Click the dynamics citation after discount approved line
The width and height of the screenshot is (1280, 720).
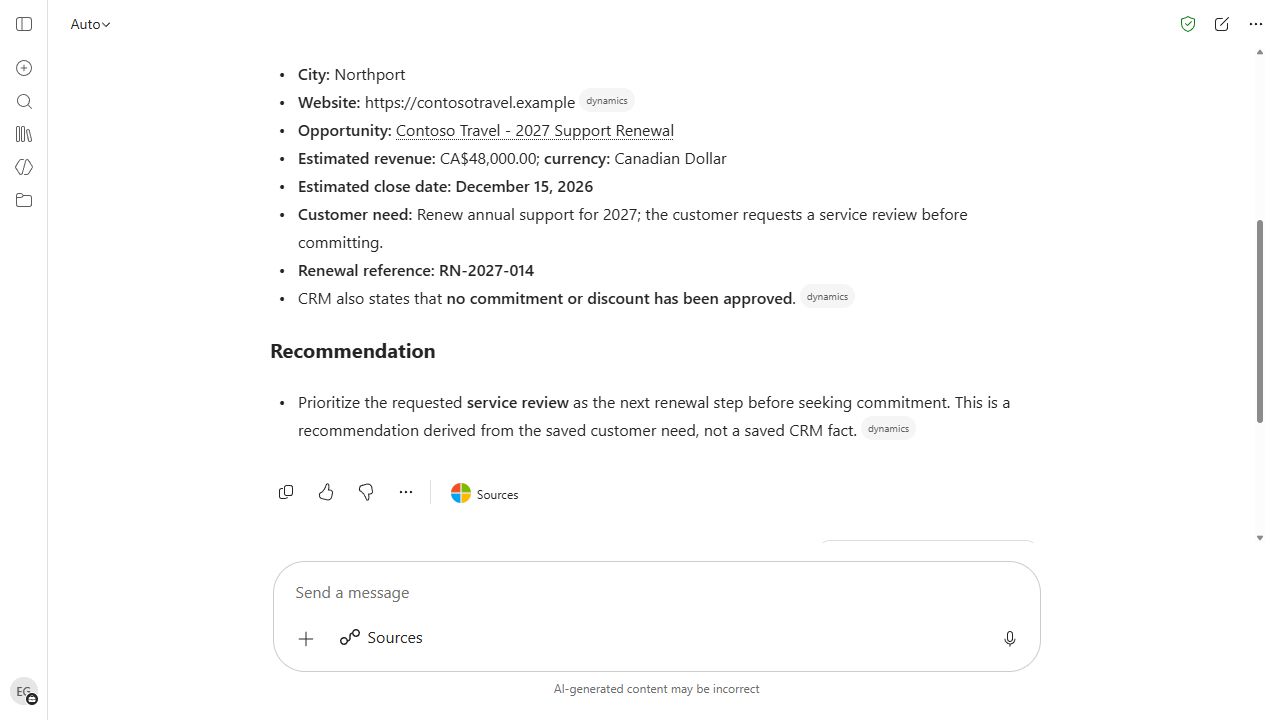click(827, 297)
